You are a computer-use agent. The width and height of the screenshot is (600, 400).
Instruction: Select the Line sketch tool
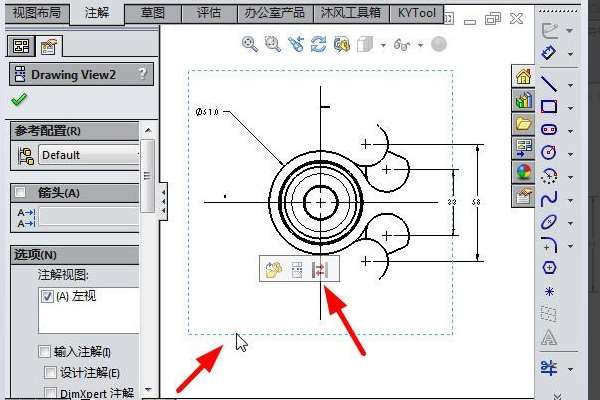[549, 83]
